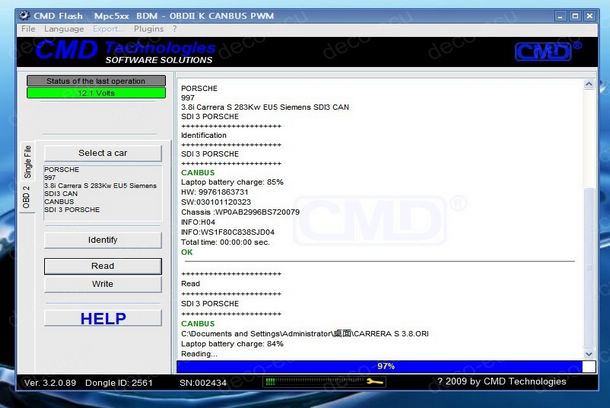Click the HW: 99761863731 log line
The width and height of the screenshot is (610, 408).
[215, 192]
